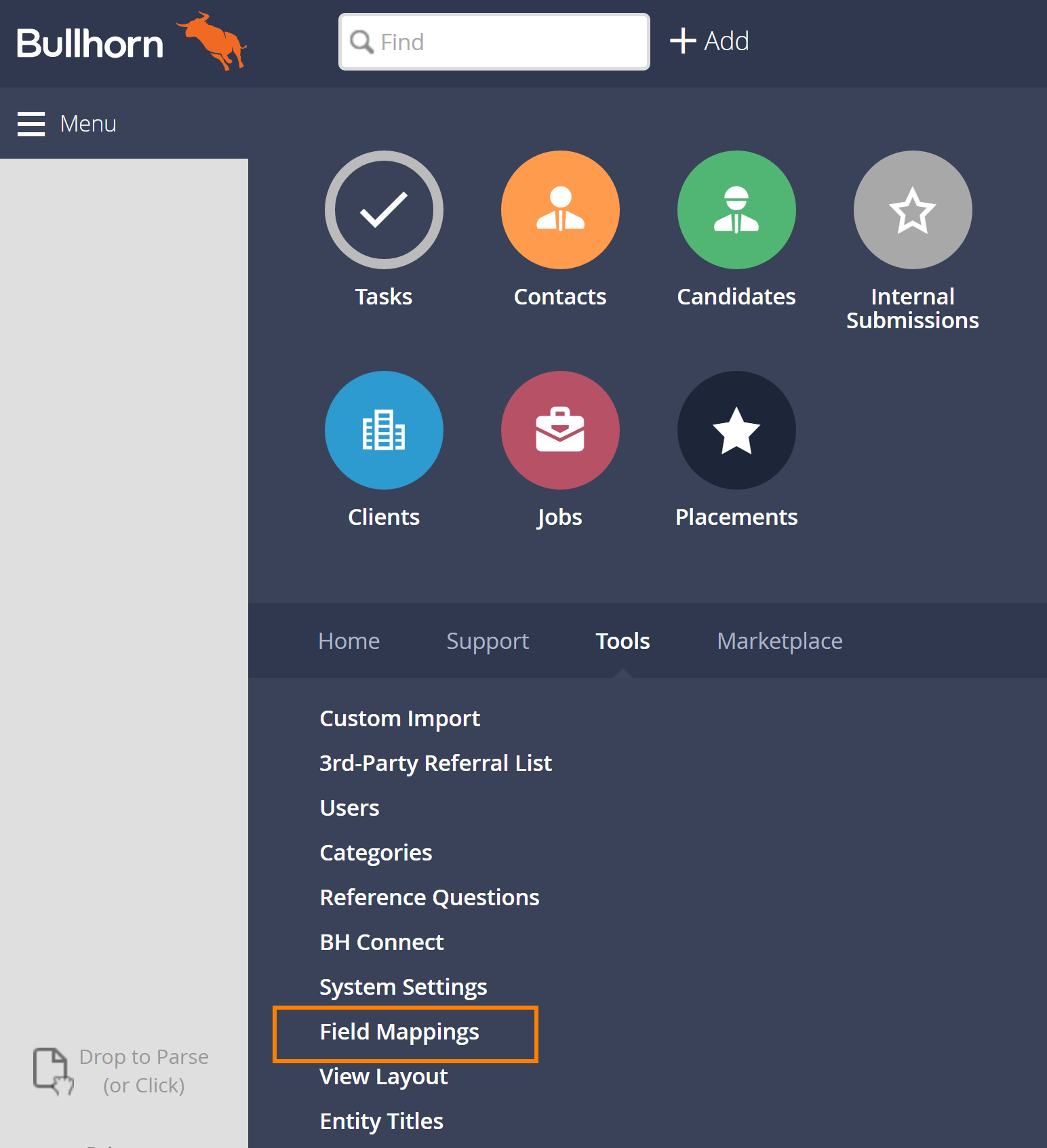Open the orange Contacts icon
Viewport: 1047px width, 1148px height.
(x=560, y=210)
